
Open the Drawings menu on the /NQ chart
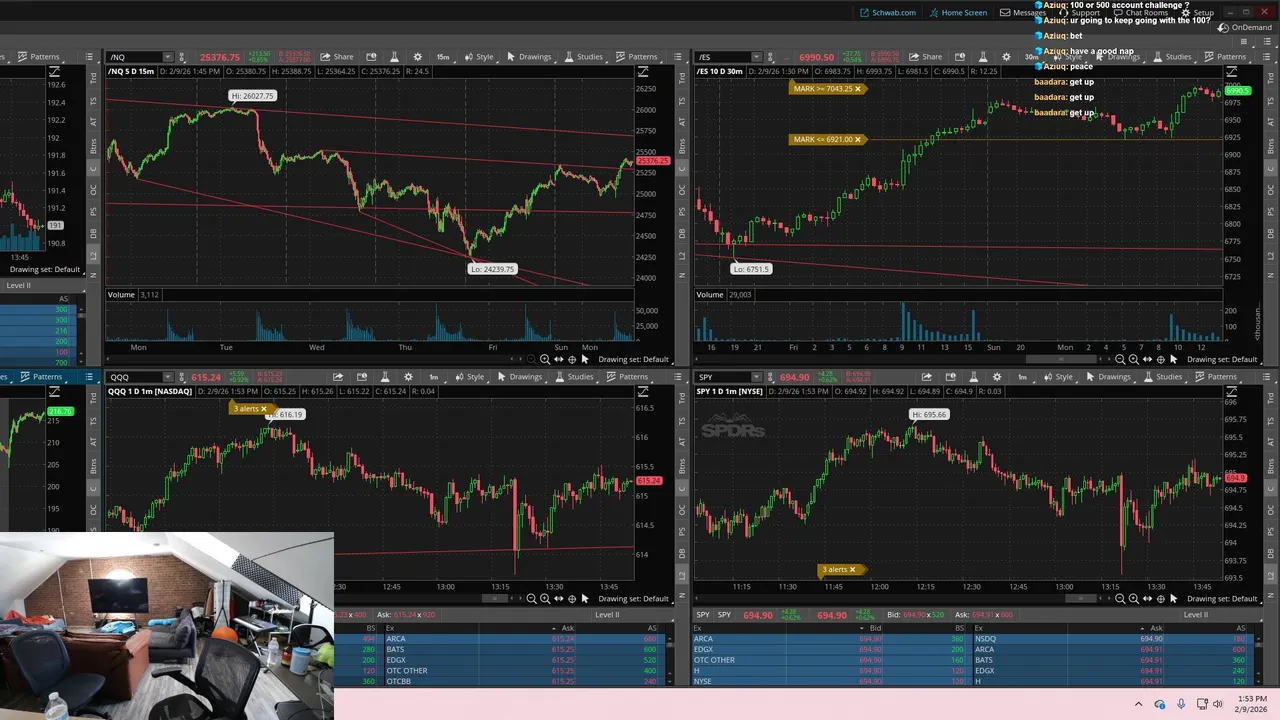coord(528,57)
